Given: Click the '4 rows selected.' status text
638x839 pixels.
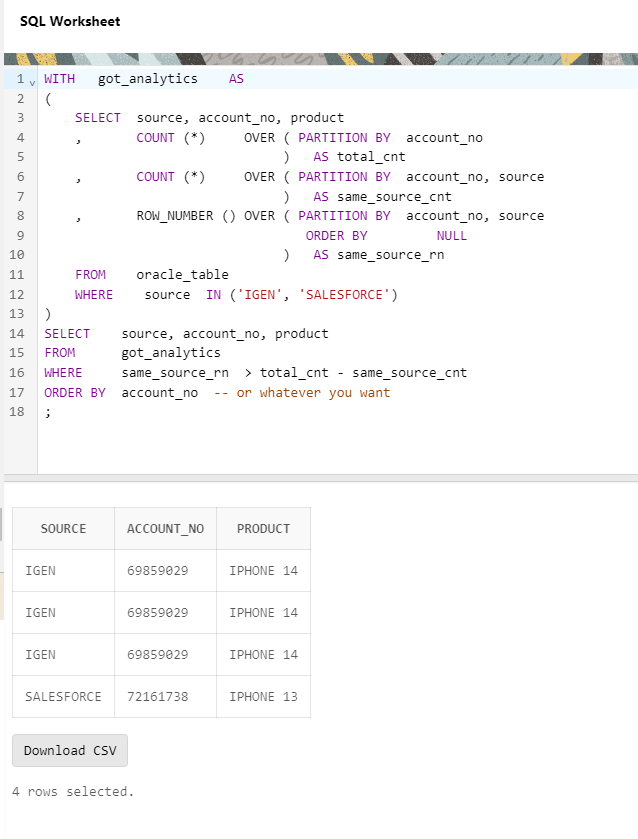Looking at the screenshot, I should [x=72, y=791].
